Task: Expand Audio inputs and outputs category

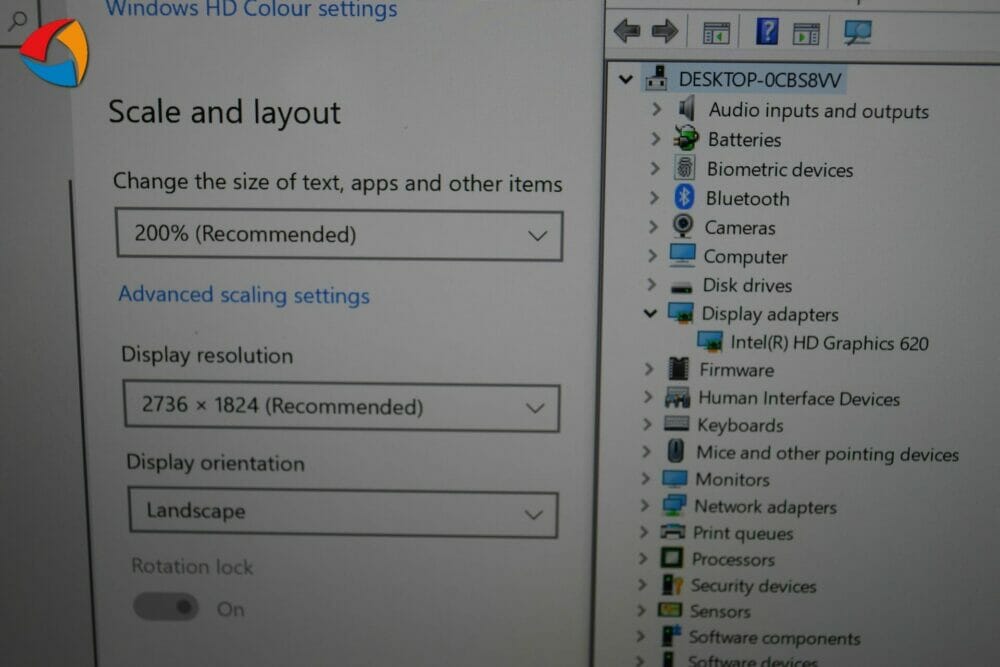Action: pyautogui.click(x=656, y=109)
